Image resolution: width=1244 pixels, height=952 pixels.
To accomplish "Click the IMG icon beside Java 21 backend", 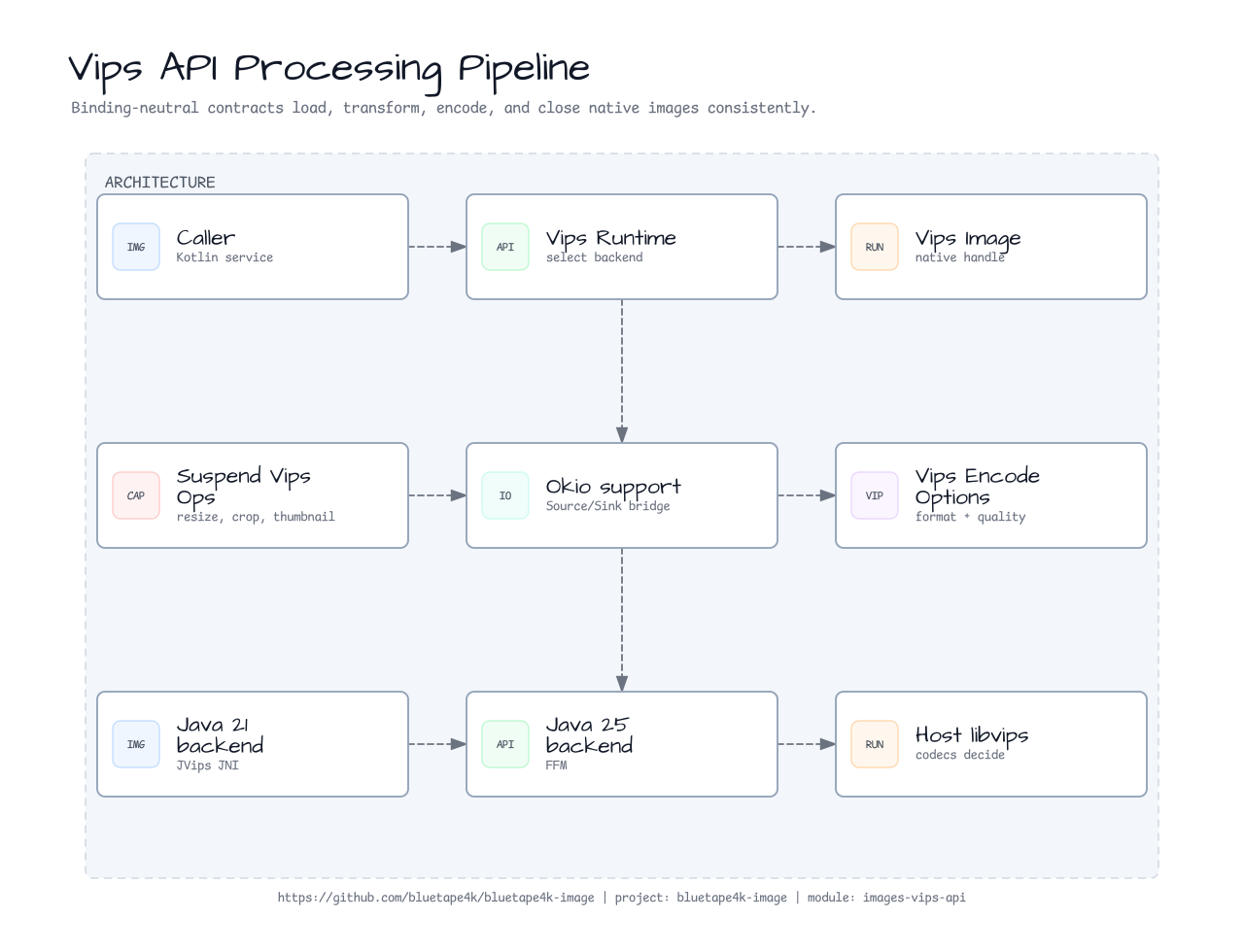I will (136, 744).
